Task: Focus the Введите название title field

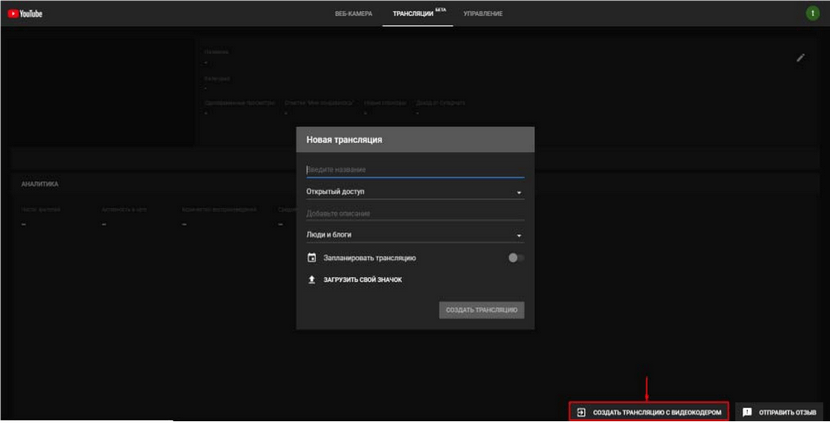Action: pyautogui.click(x=415, y=170)
